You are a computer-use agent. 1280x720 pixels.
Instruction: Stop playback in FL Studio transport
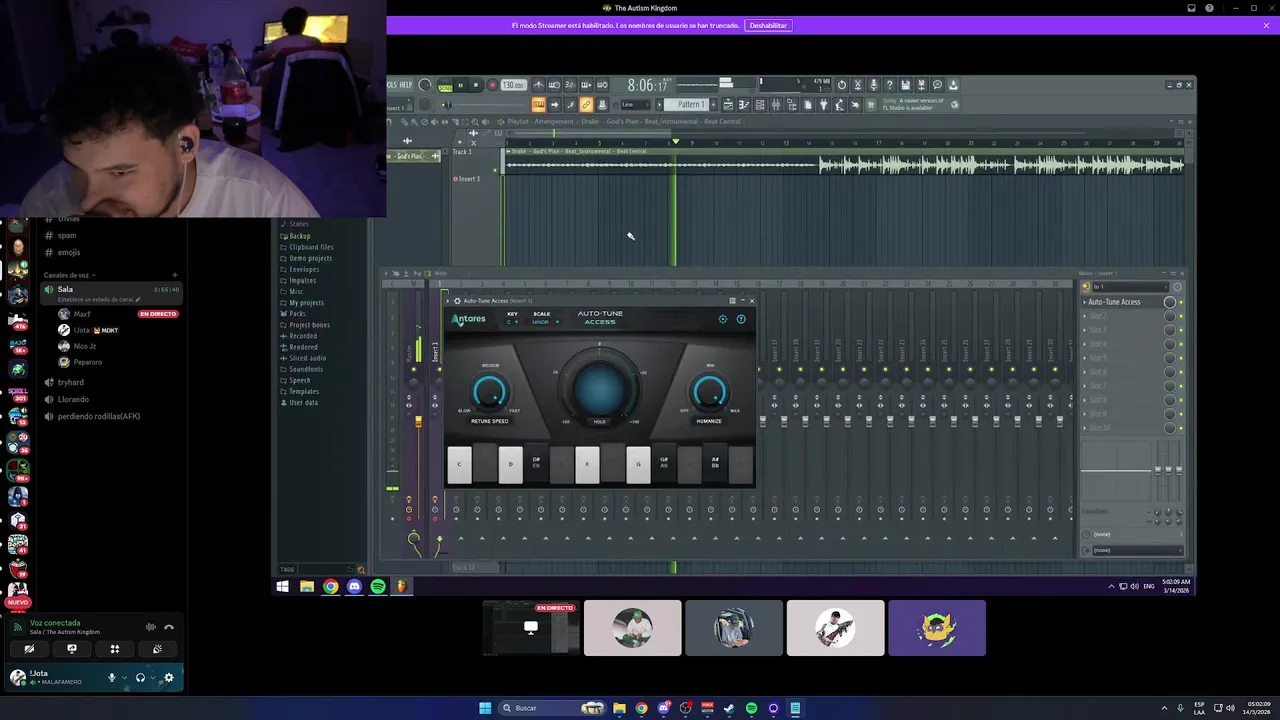(476, 85)
